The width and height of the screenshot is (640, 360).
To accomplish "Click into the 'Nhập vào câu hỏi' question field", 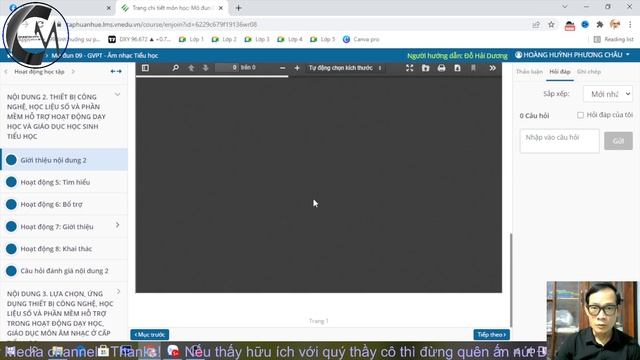I will point(560,141).
